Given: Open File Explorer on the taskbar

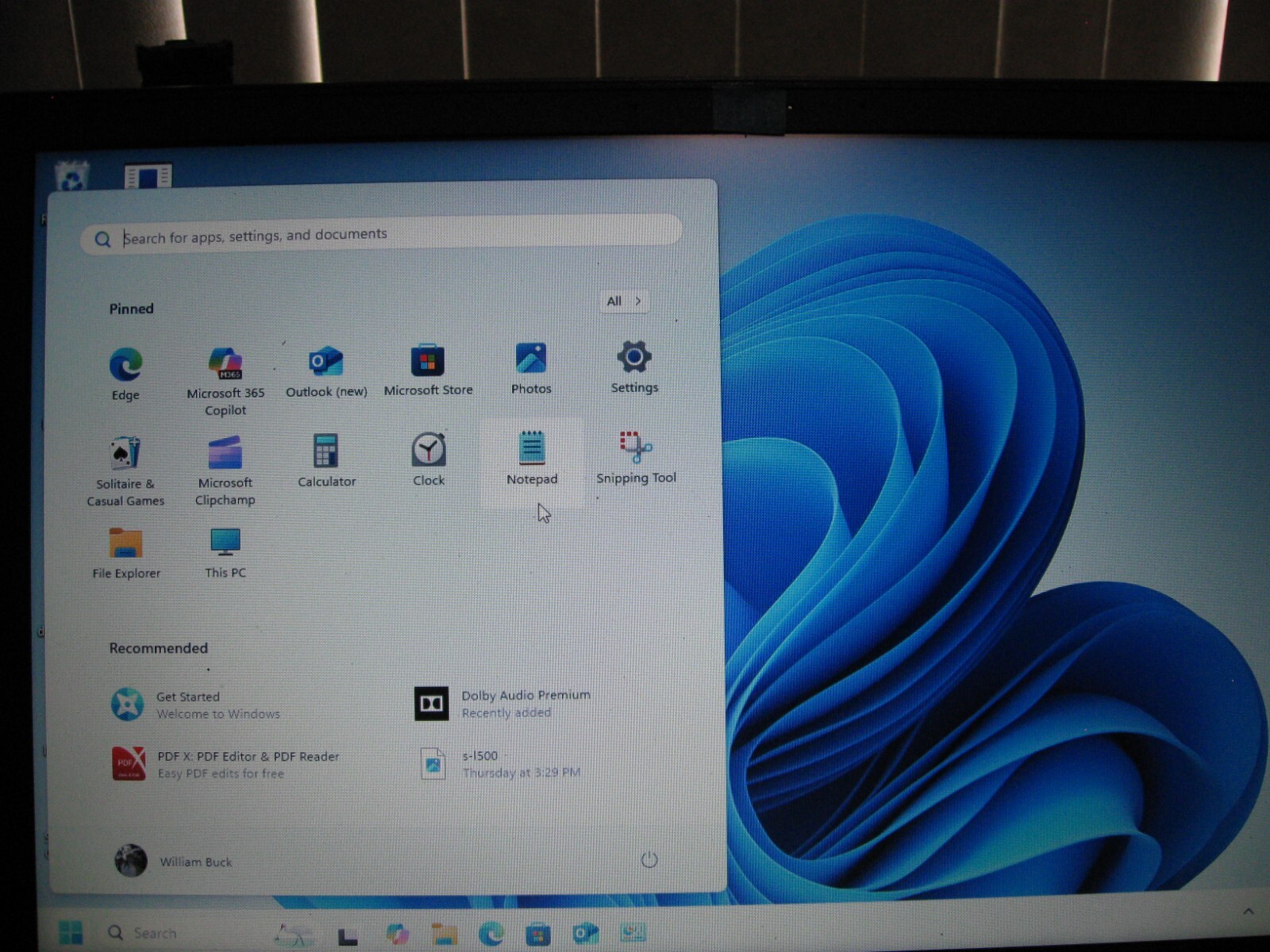Looking at the screenshot, I should click(x=444, y=934).
